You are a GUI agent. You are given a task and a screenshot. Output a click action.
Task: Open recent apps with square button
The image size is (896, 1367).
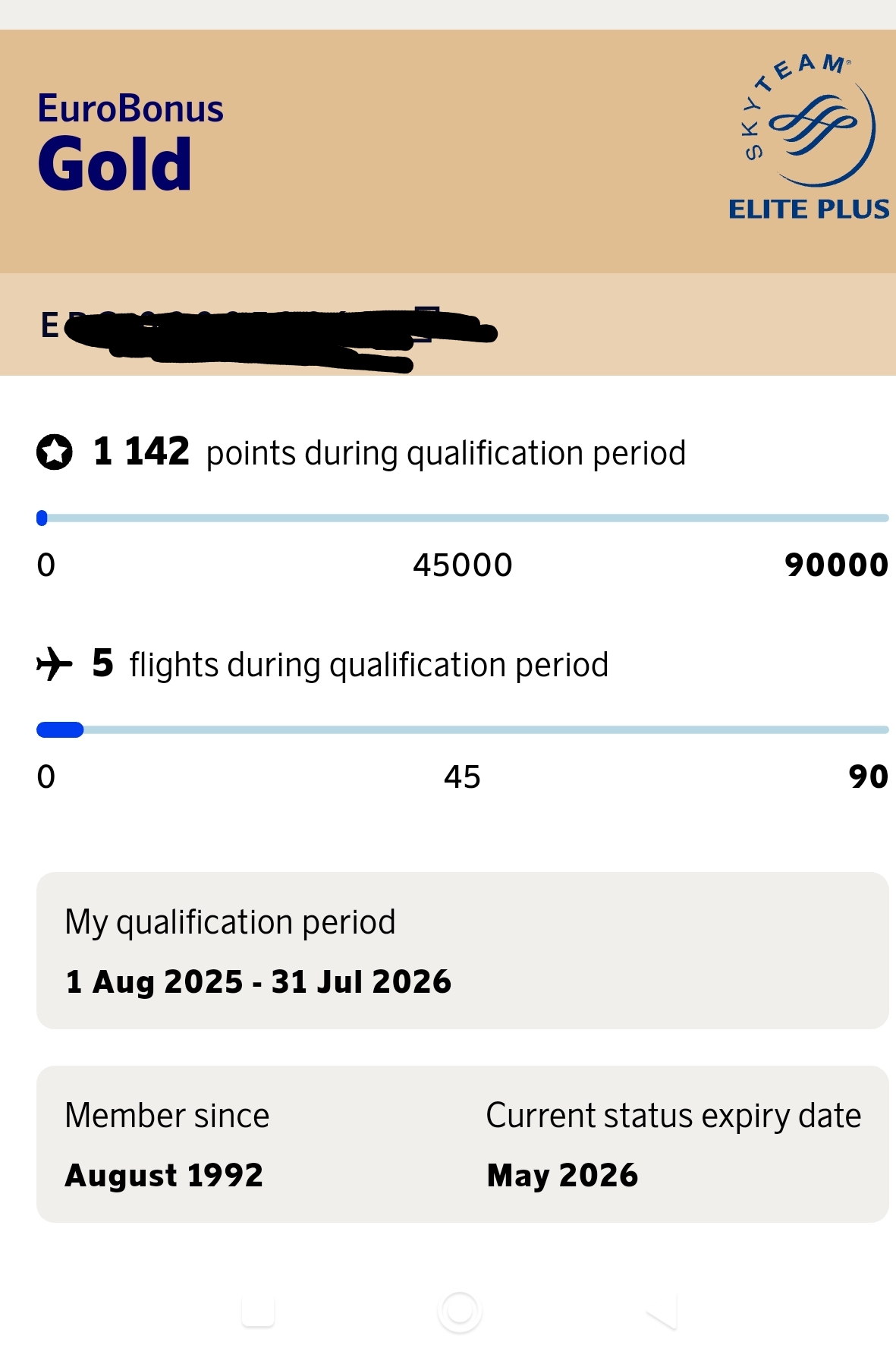click(x=258, y=1311)
